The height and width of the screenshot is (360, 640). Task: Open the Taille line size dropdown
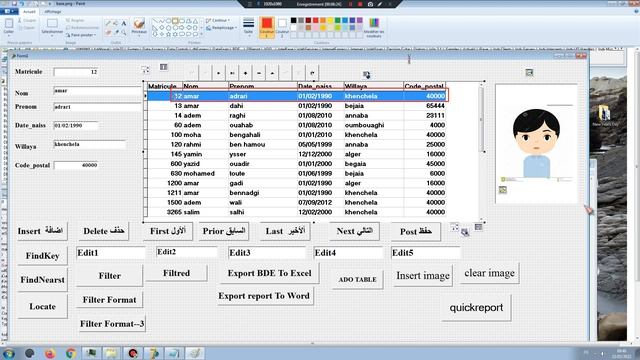[248, 27]
